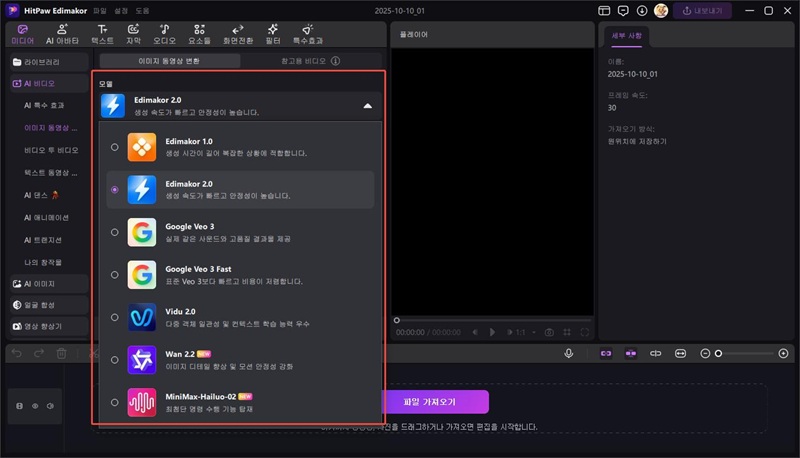This screenshot has height=458, width=800.
Task: Open the download icon in title bar
Action: coord(642,10)
